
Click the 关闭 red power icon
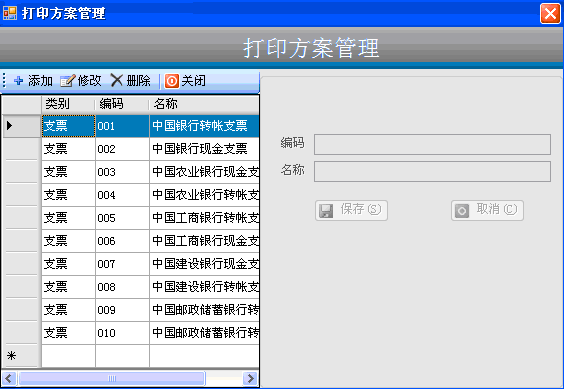172,81
